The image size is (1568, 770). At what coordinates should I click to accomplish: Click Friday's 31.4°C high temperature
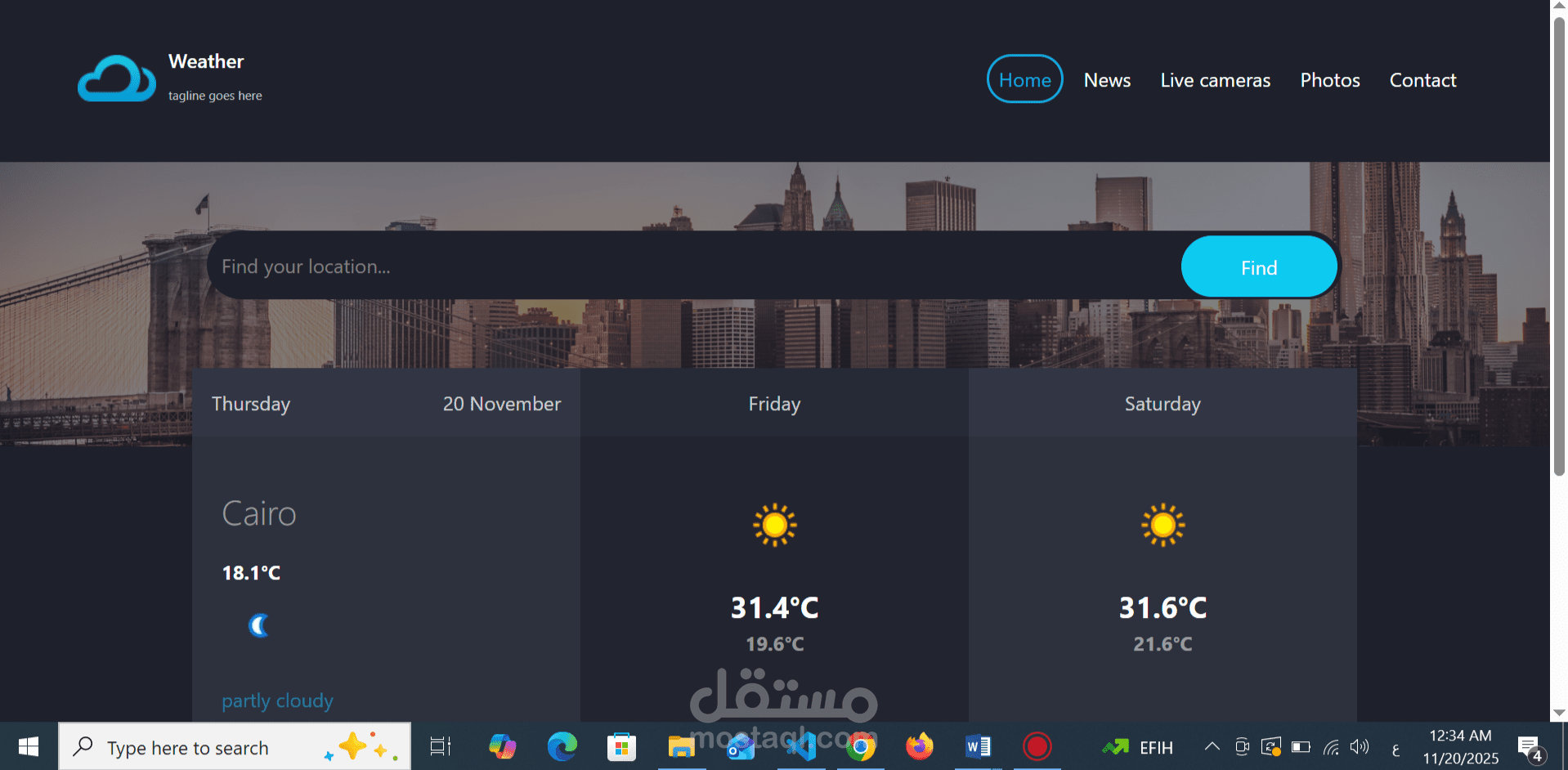pyautogui.click(x=774, y=607)
